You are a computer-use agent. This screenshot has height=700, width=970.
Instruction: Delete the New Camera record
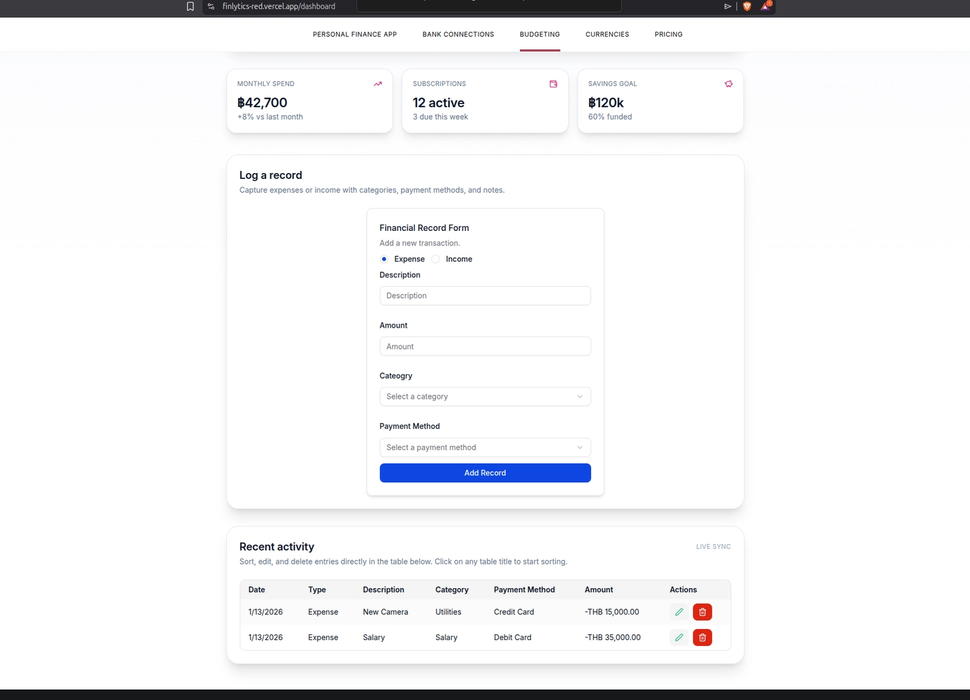click(x=702, y=612)
